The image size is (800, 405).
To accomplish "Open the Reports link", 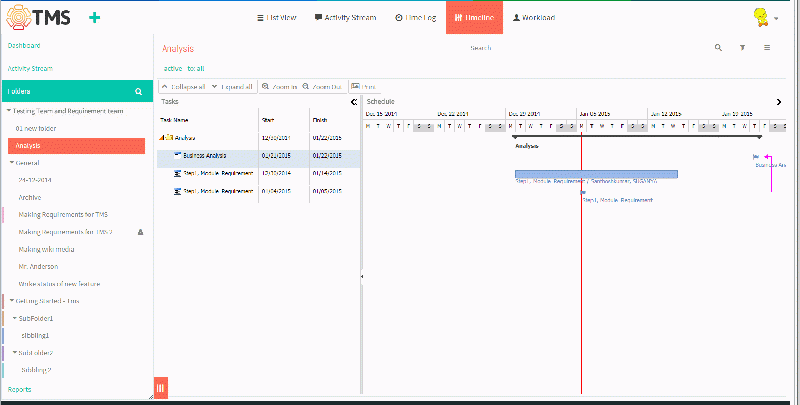I will [19, 389].
